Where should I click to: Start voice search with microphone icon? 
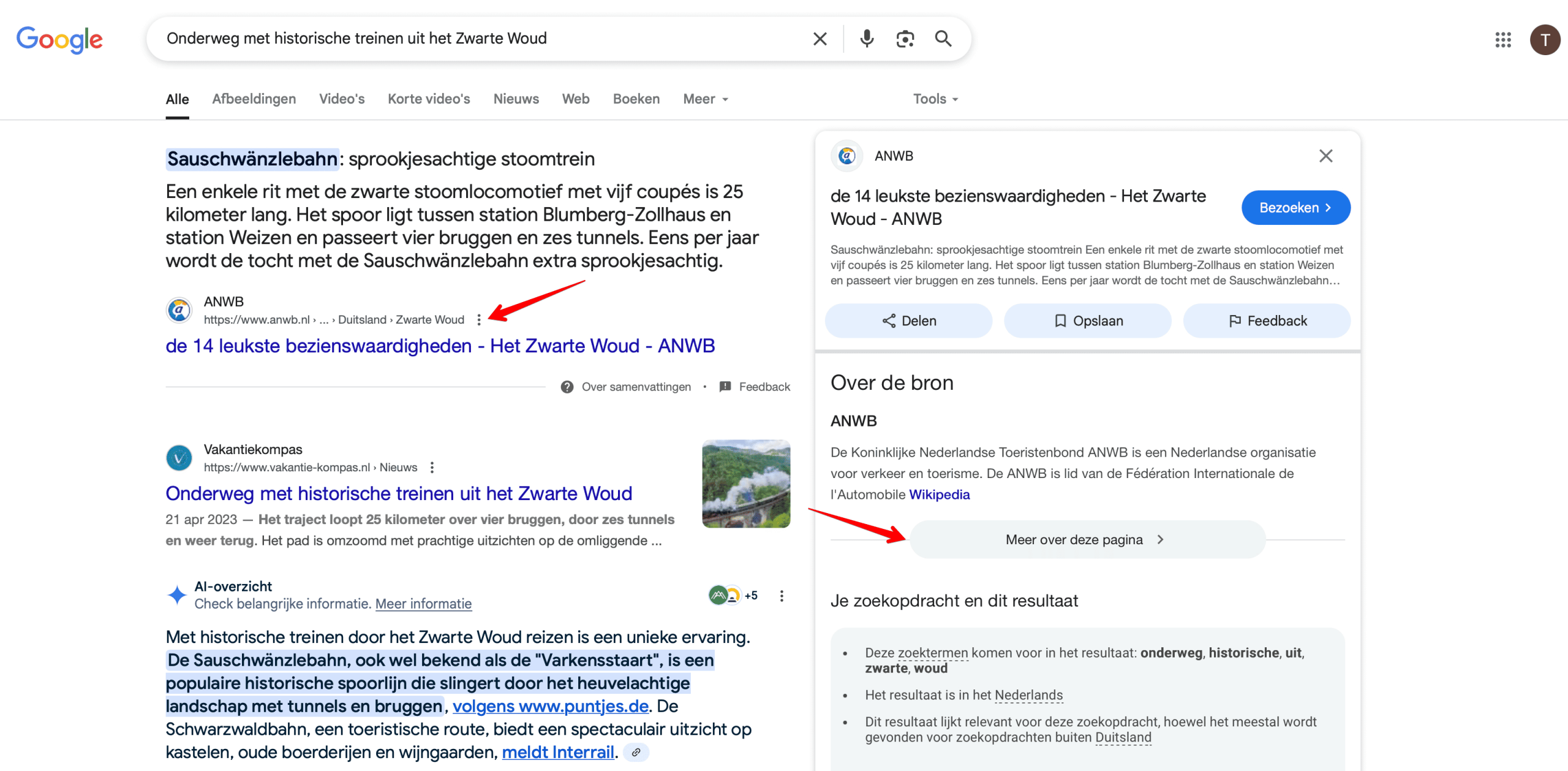click(x=866, y=39)
